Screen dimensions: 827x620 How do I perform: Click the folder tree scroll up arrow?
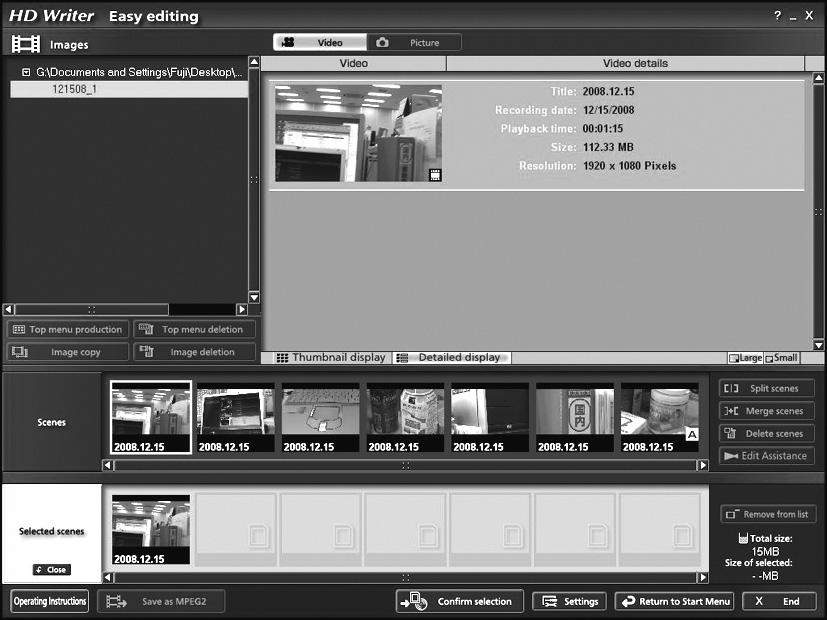pyautogui.click(x=254, y=62)
